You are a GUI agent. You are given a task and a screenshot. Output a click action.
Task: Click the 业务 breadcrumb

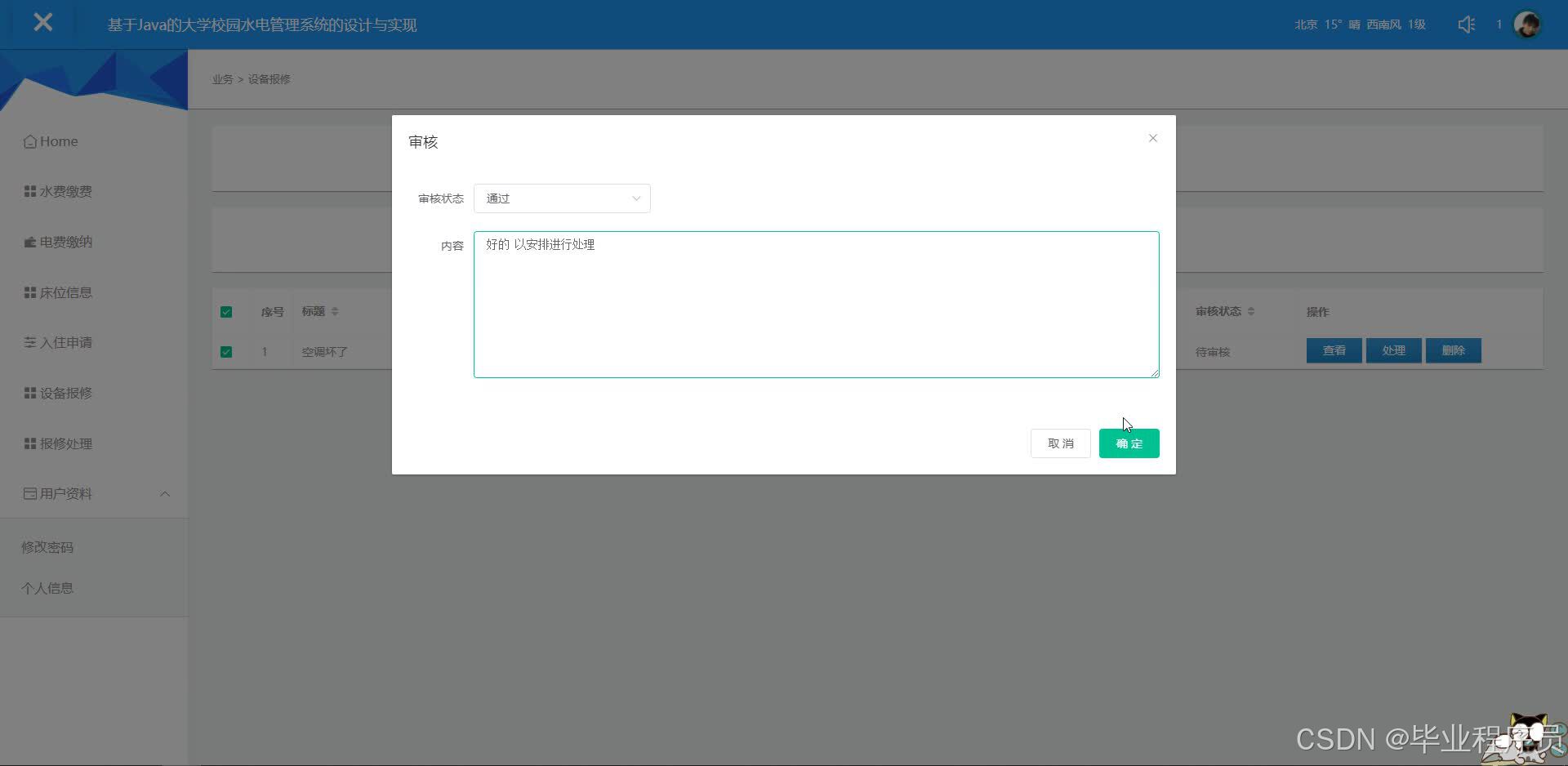point(222,79)
